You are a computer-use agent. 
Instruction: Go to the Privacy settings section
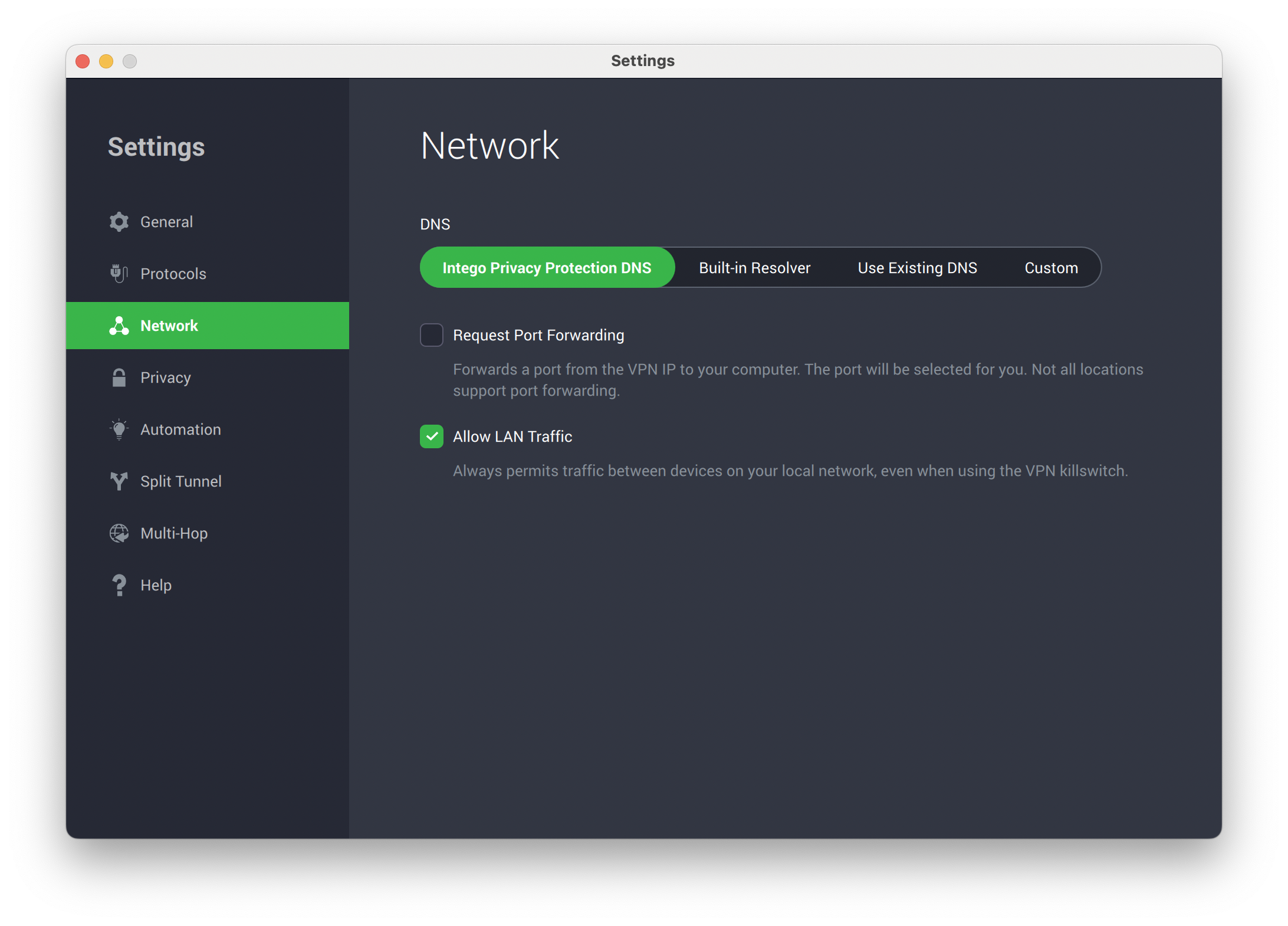208,377
